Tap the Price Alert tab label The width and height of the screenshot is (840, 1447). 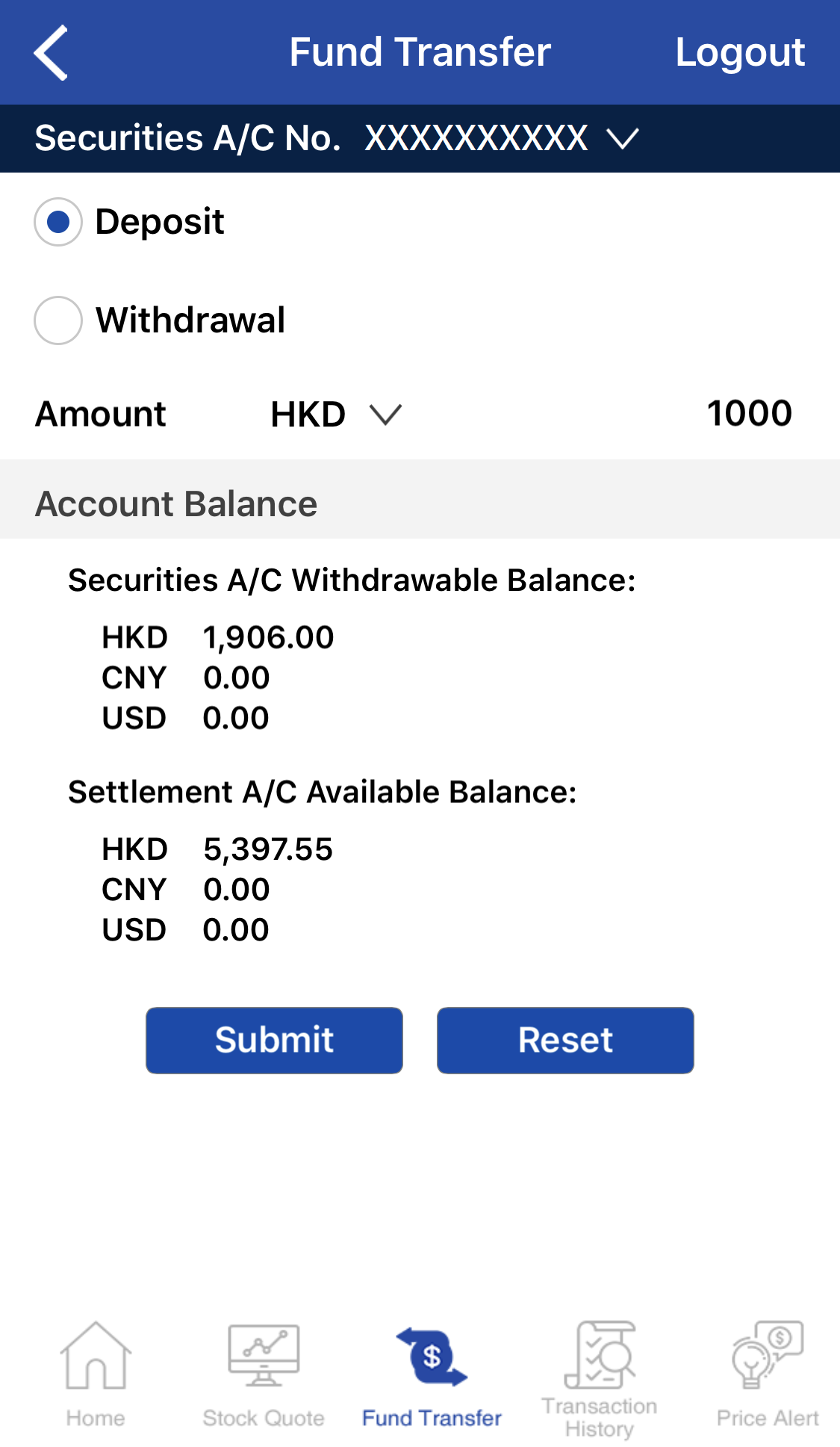point(768,1418)
